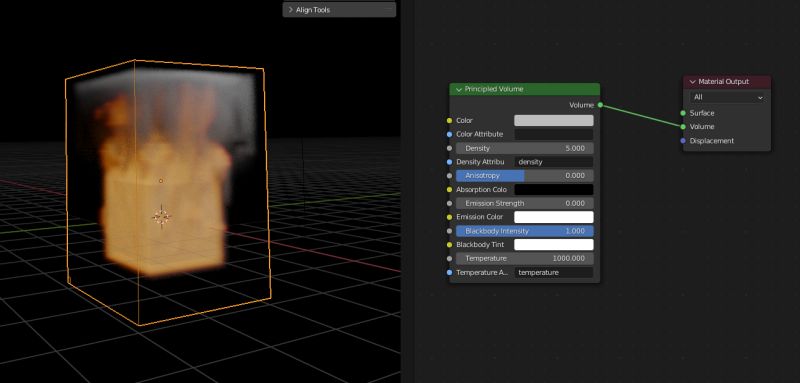Click the Blackbody Intensity input socket
Viewport: 800px width, 383px height.
[449, 231]
